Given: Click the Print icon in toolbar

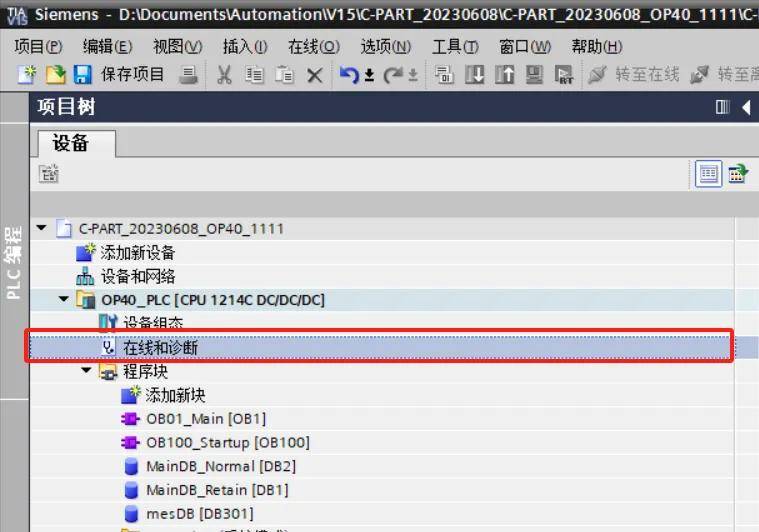Looking at the screenshot, I should click(x=188, y=75).
